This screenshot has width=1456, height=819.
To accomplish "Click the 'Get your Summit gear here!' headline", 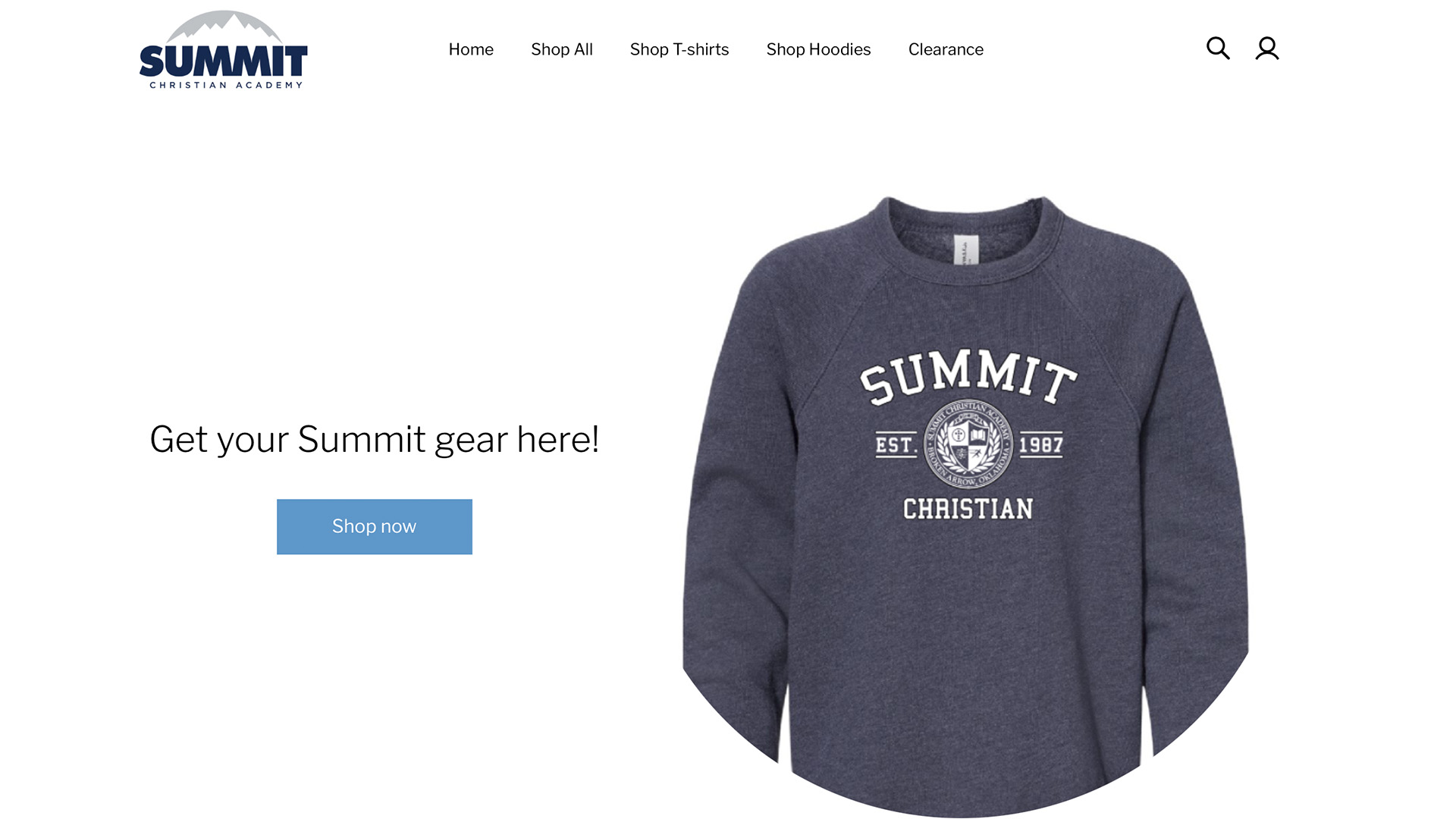I will (375, 439).
